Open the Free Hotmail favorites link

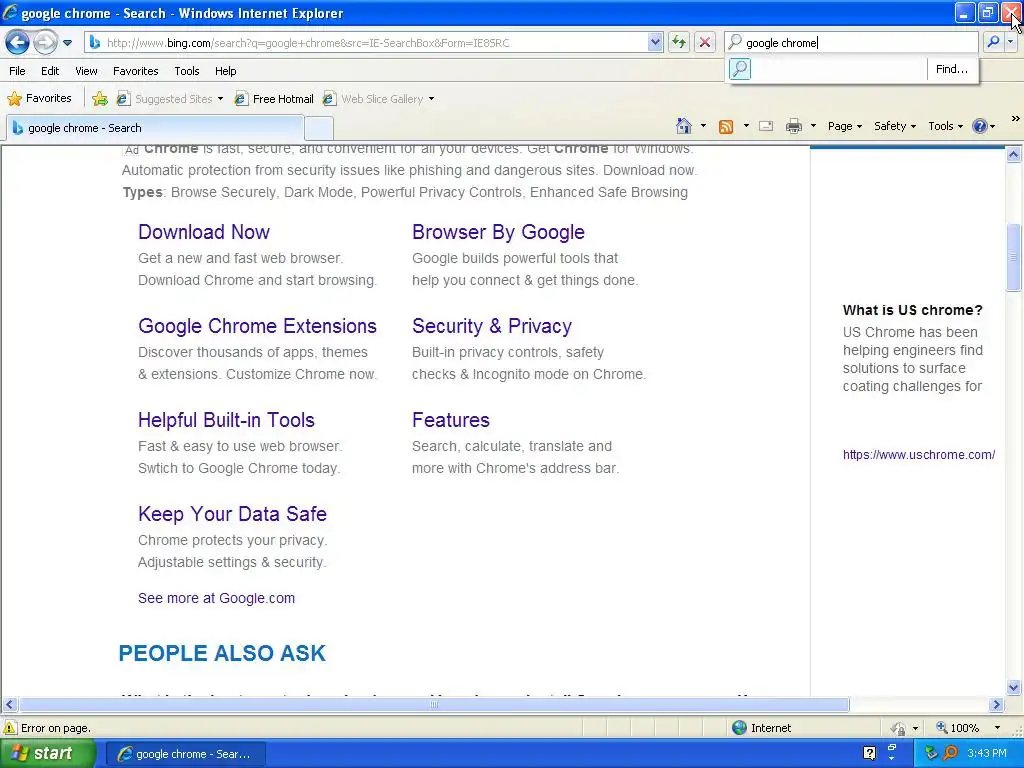pos(274,99)
